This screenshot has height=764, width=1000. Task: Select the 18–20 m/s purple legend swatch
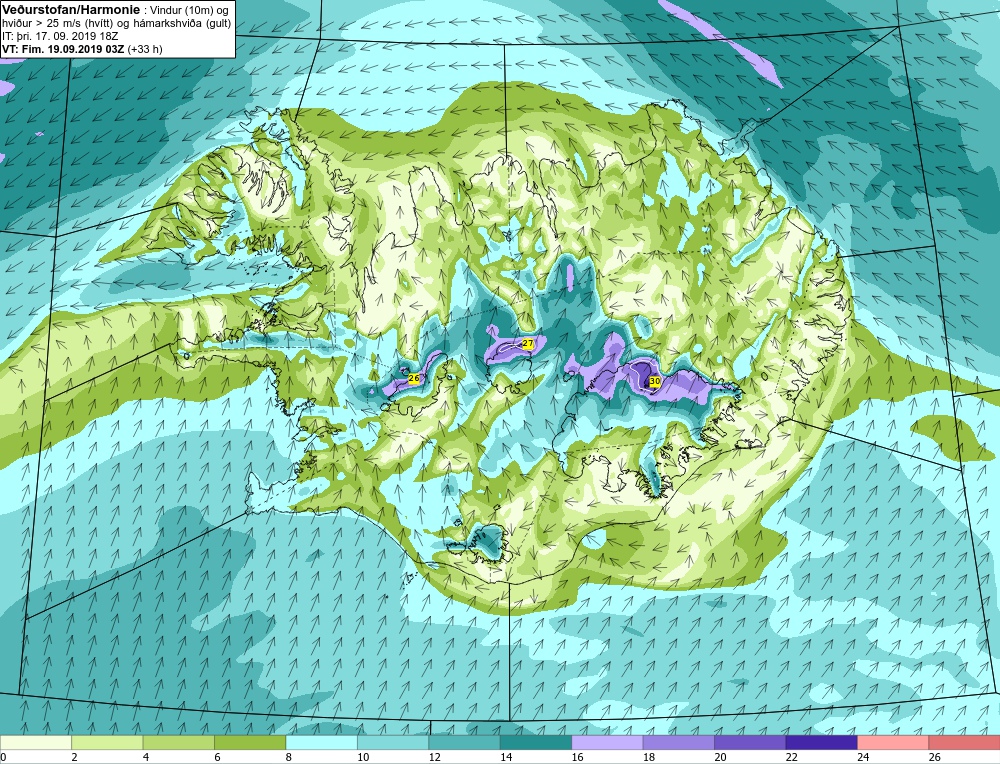pyautogui.click(x=679, y=742)
